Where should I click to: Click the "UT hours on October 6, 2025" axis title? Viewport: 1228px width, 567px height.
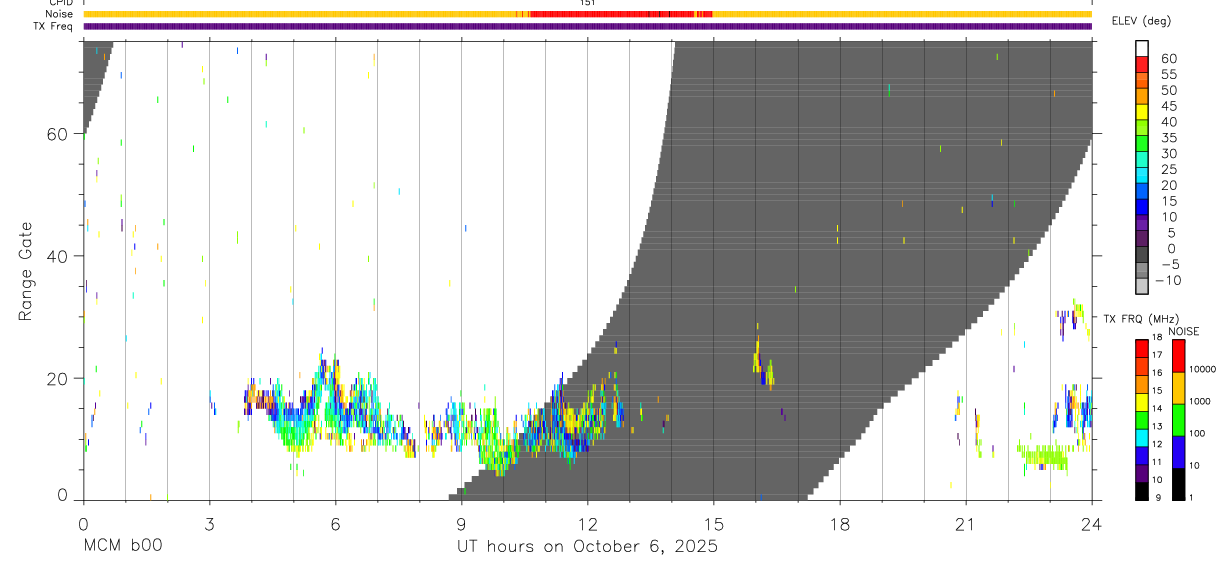pyautogui.click(x=587, y=547)
